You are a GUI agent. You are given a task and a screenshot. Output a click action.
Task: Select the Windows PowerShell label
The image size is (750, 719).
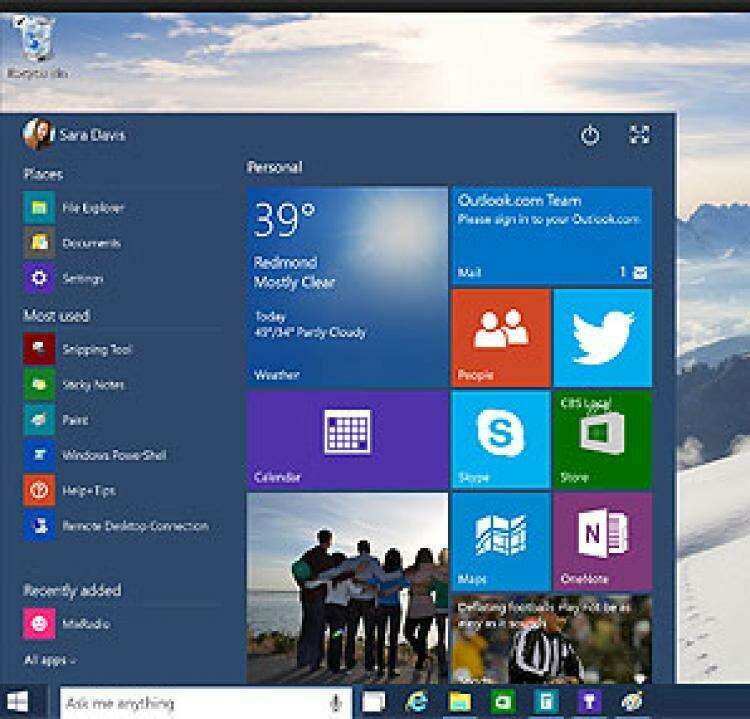(114, 455)
